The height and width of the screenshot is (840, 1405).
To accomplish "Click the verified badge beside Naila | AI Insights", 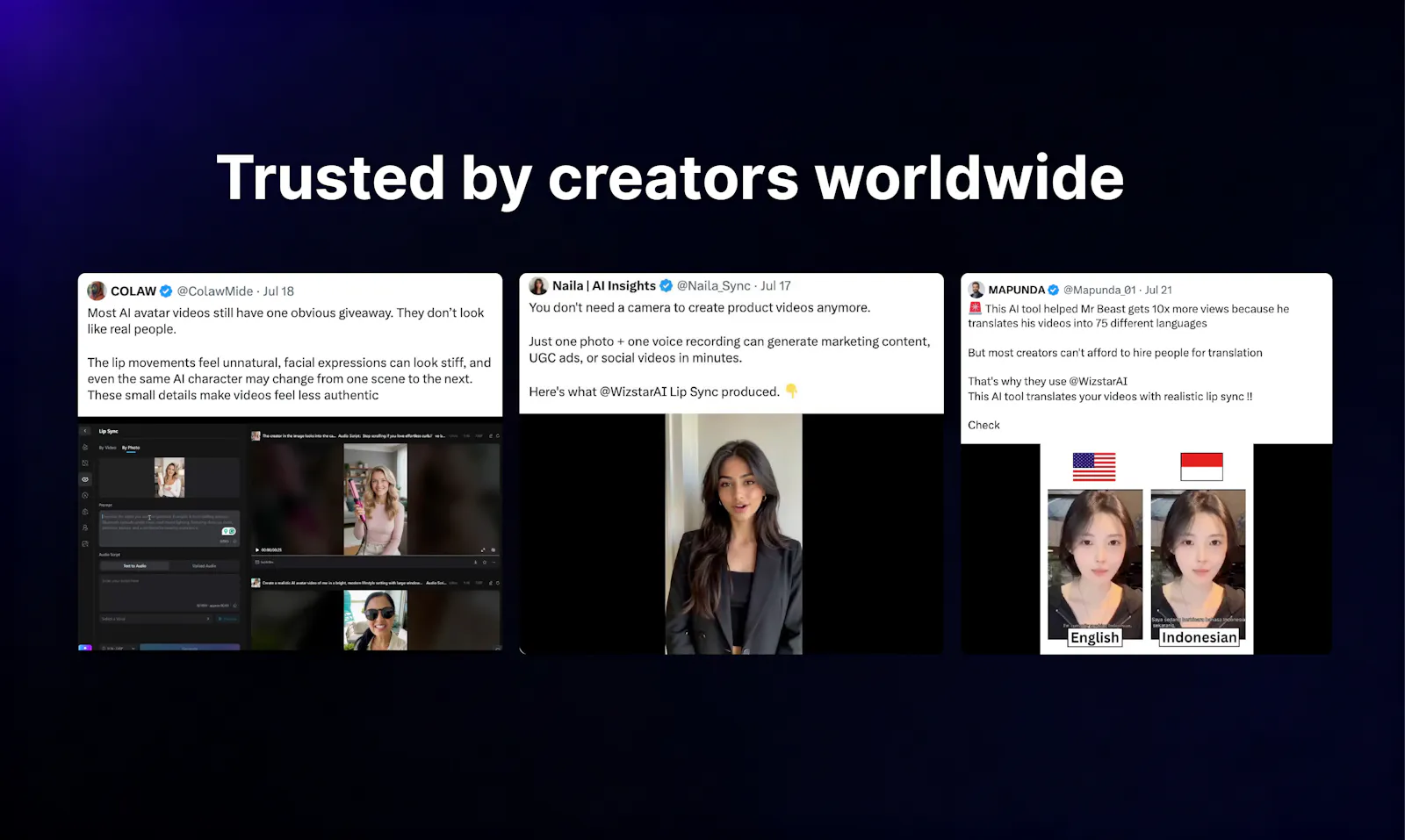I will tap(666, 286).
